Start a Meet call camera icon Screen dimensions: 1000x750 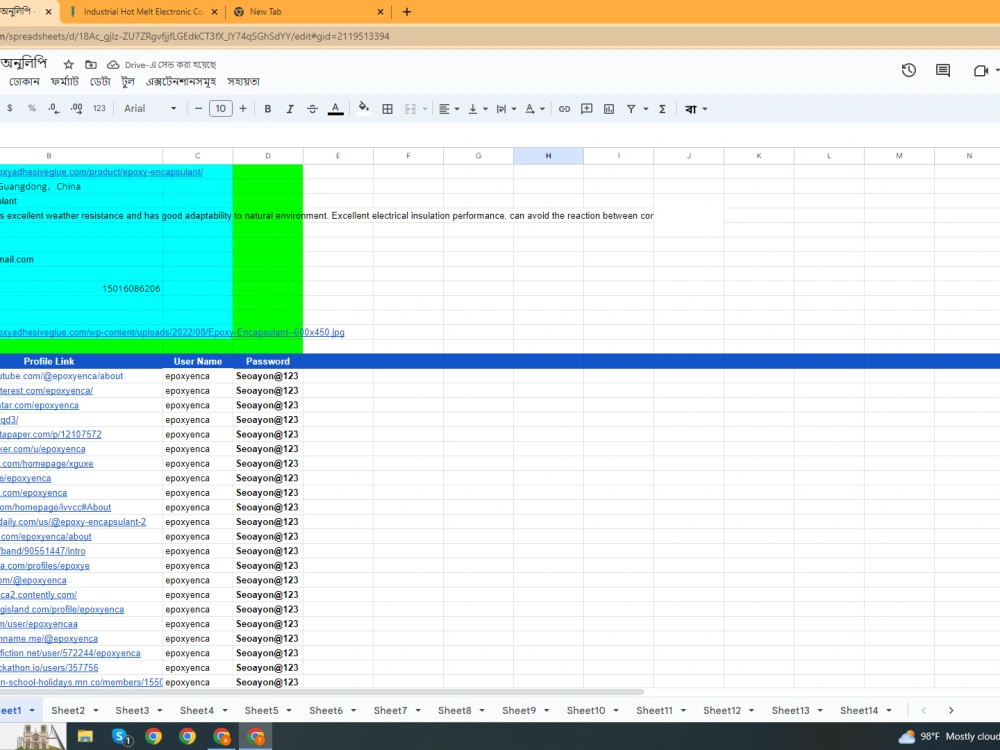tap(981, 70)
